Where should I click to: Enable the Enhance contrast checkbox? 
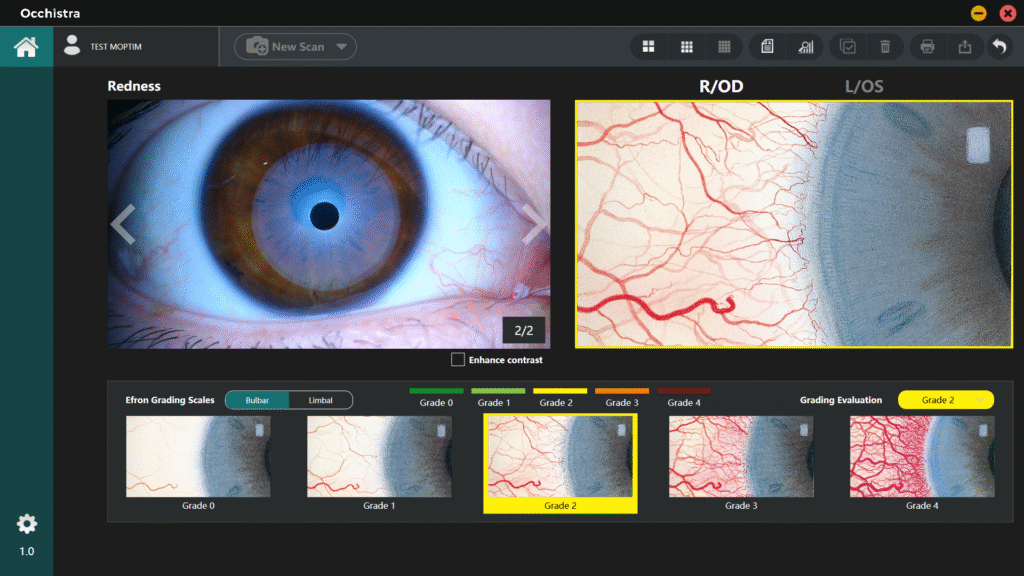tap(458, 359)
